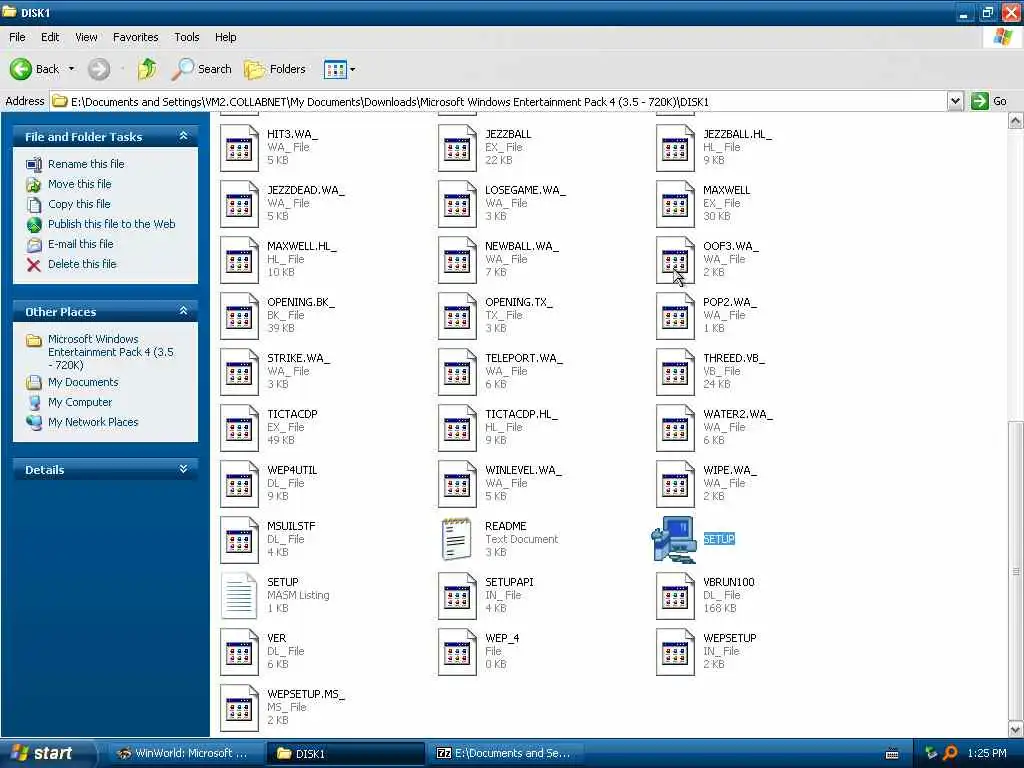
Task: Select the OPENING.TX_ file icon
Action: pos(457,317)
